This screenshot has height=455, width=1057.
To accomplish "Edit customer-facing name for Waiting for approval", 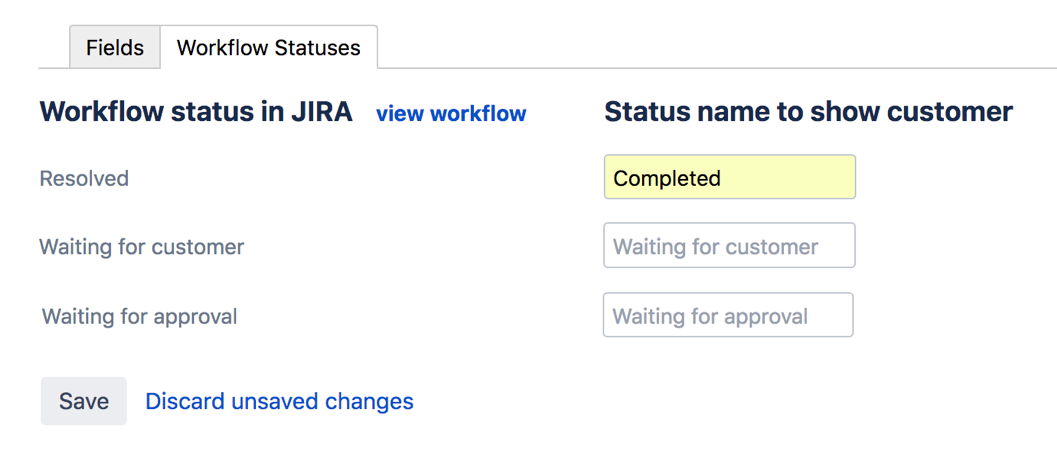I will click(x=728, y=316).
